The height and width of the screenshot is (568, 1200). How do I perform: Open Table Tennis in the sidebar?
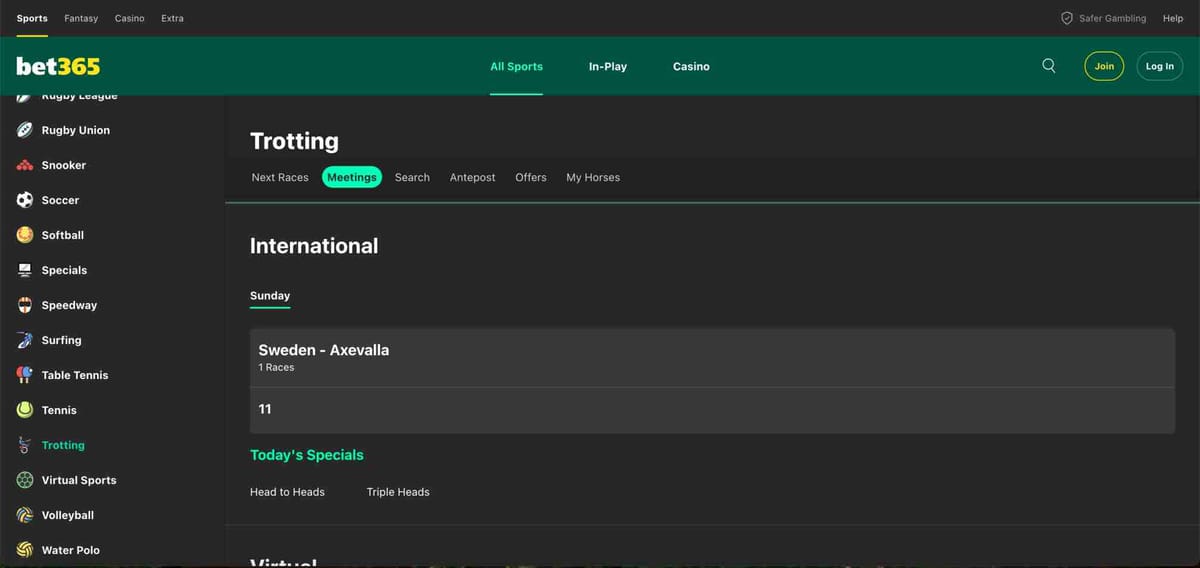coord(75,375)
